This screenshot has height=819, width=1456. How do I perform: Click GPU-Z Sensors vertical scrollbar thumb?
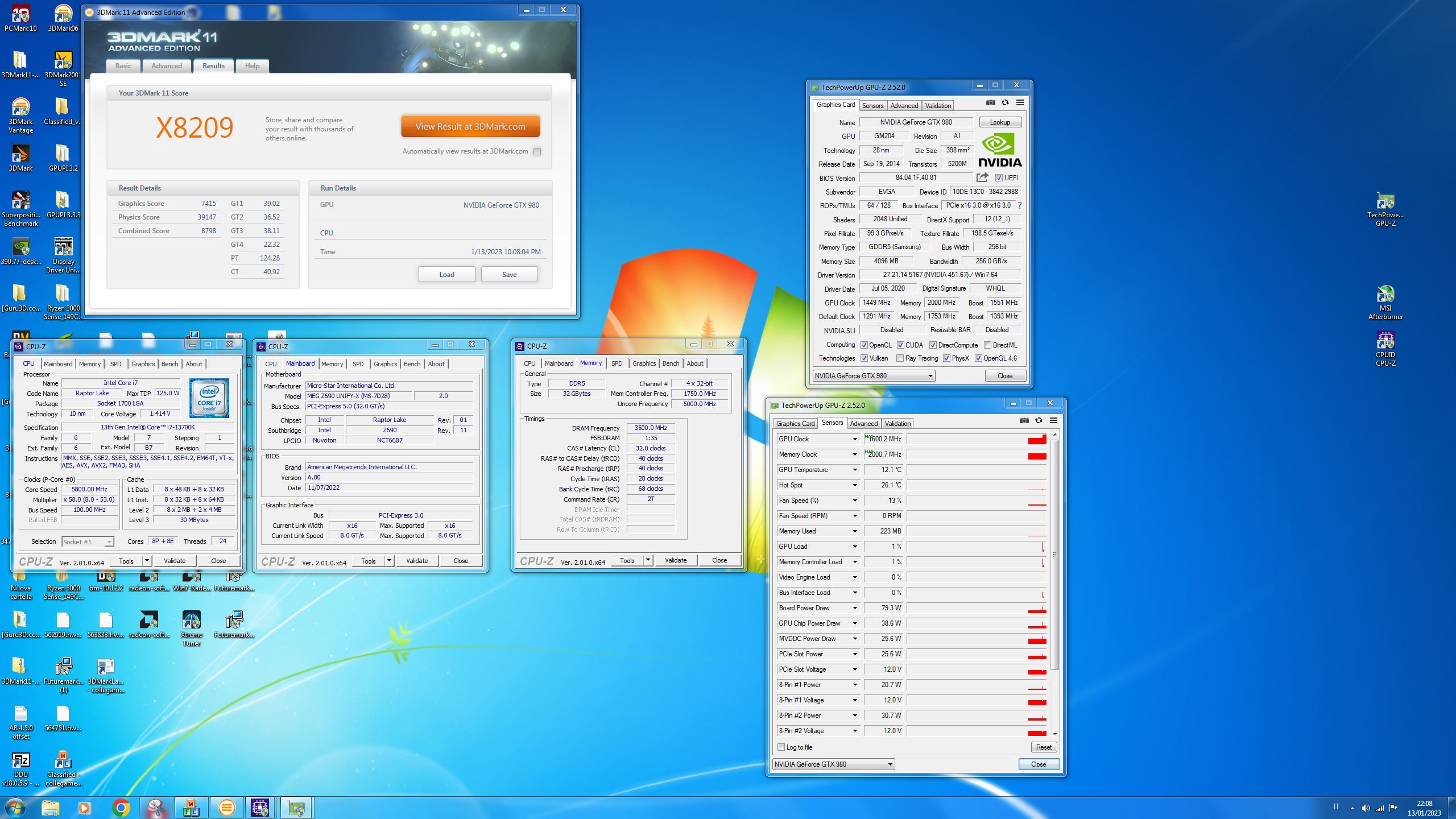(1054, 555)
